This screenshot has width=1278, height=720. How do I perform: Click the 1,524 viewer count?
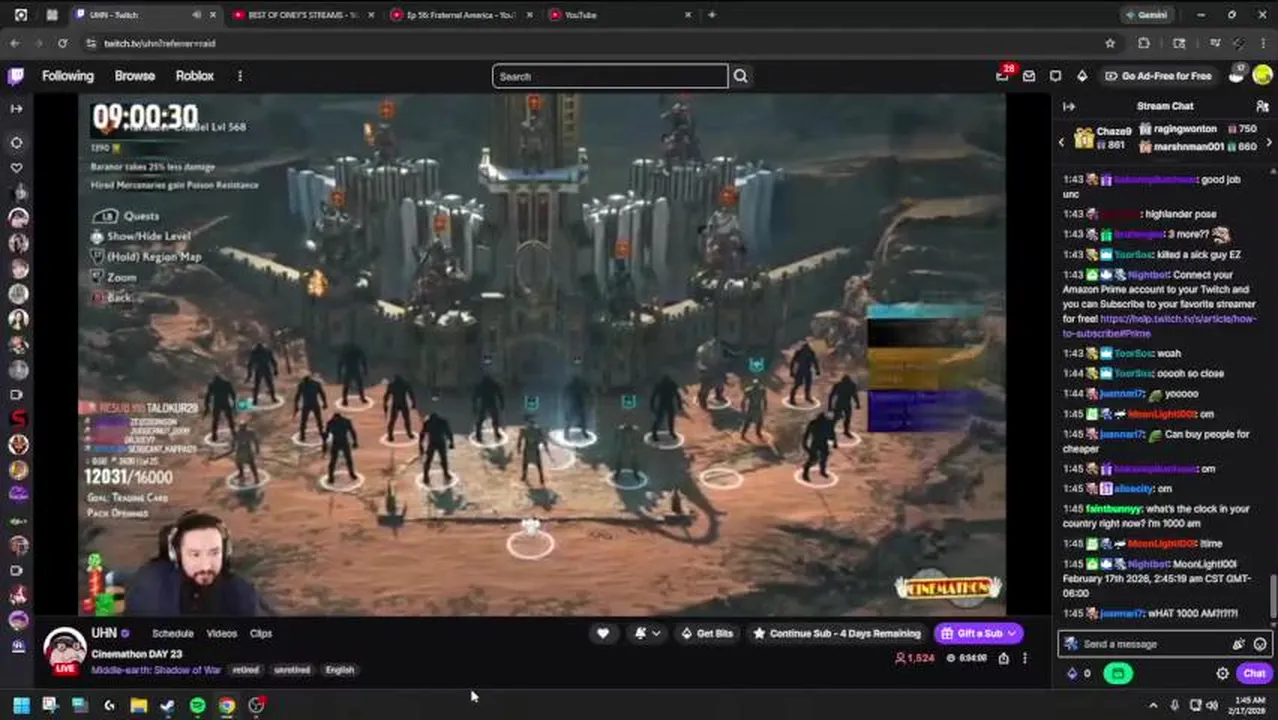[914, 658]
